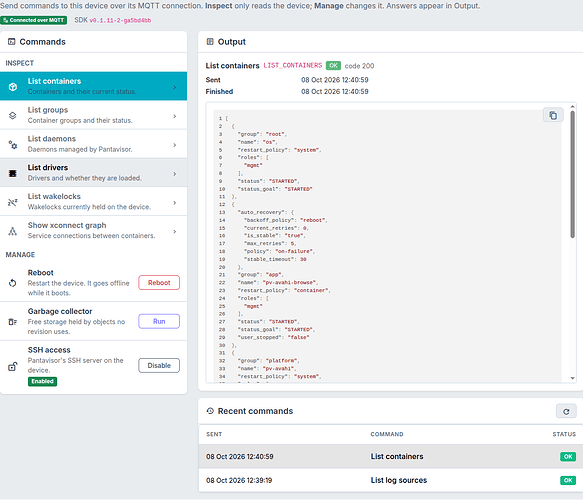The image size is (583, 500).
Task: Click the SDK version v0.1.11-2 text
Action: (120, 20)
